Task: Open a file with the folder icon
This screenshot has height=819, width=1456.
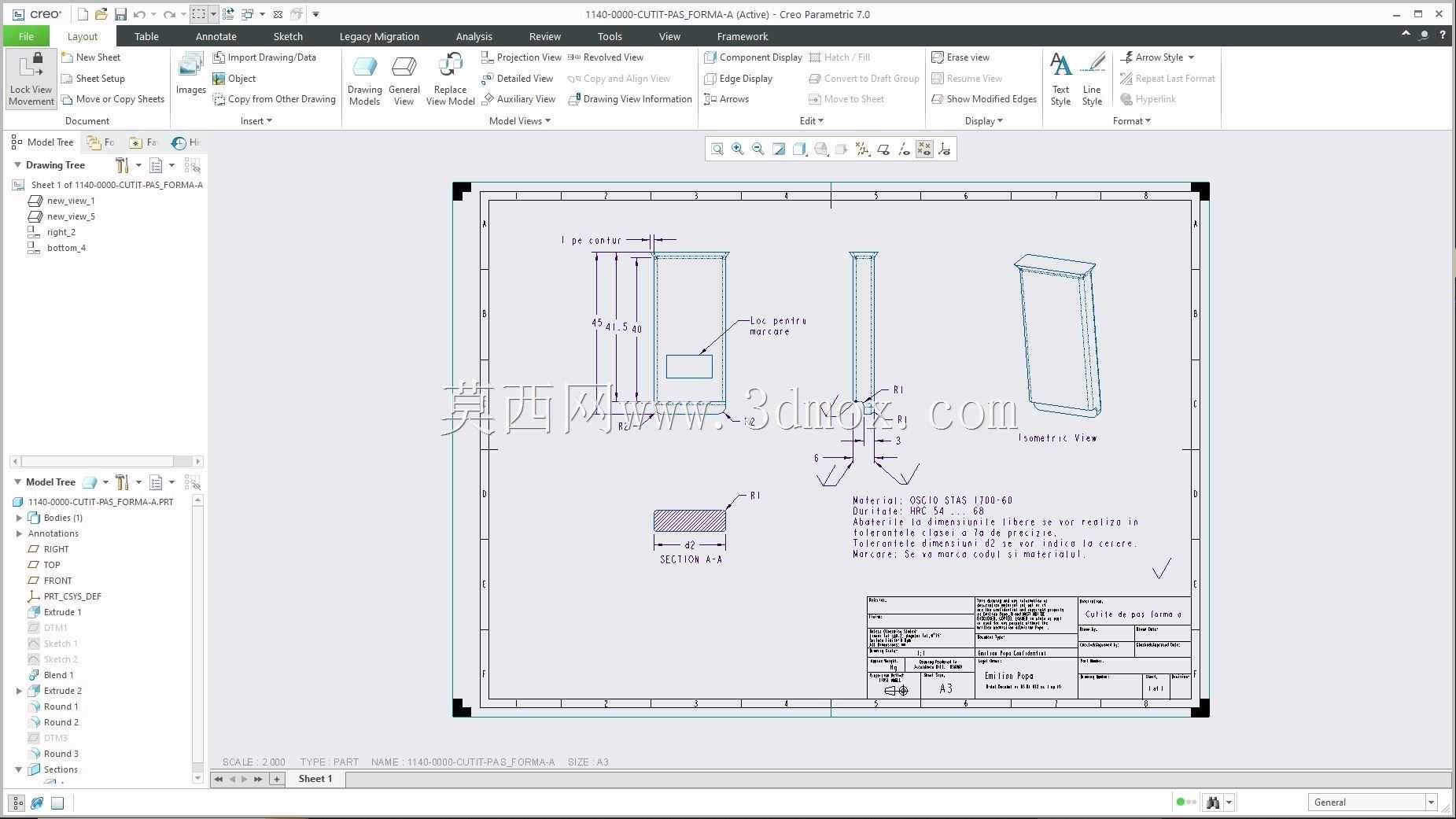Action: click(x=101, y=14)
